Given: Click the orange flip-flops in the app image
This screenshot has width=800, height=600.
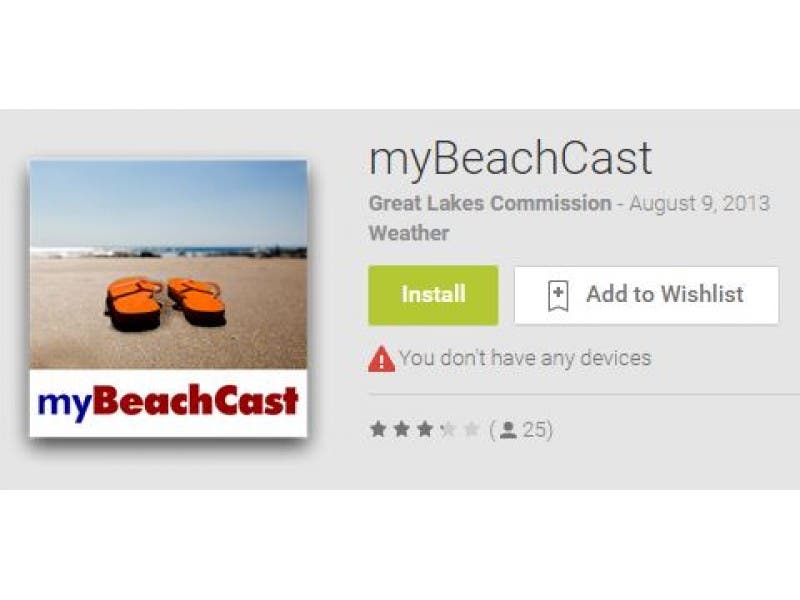Looking at the screenshot, I should (x=166, y=304).
